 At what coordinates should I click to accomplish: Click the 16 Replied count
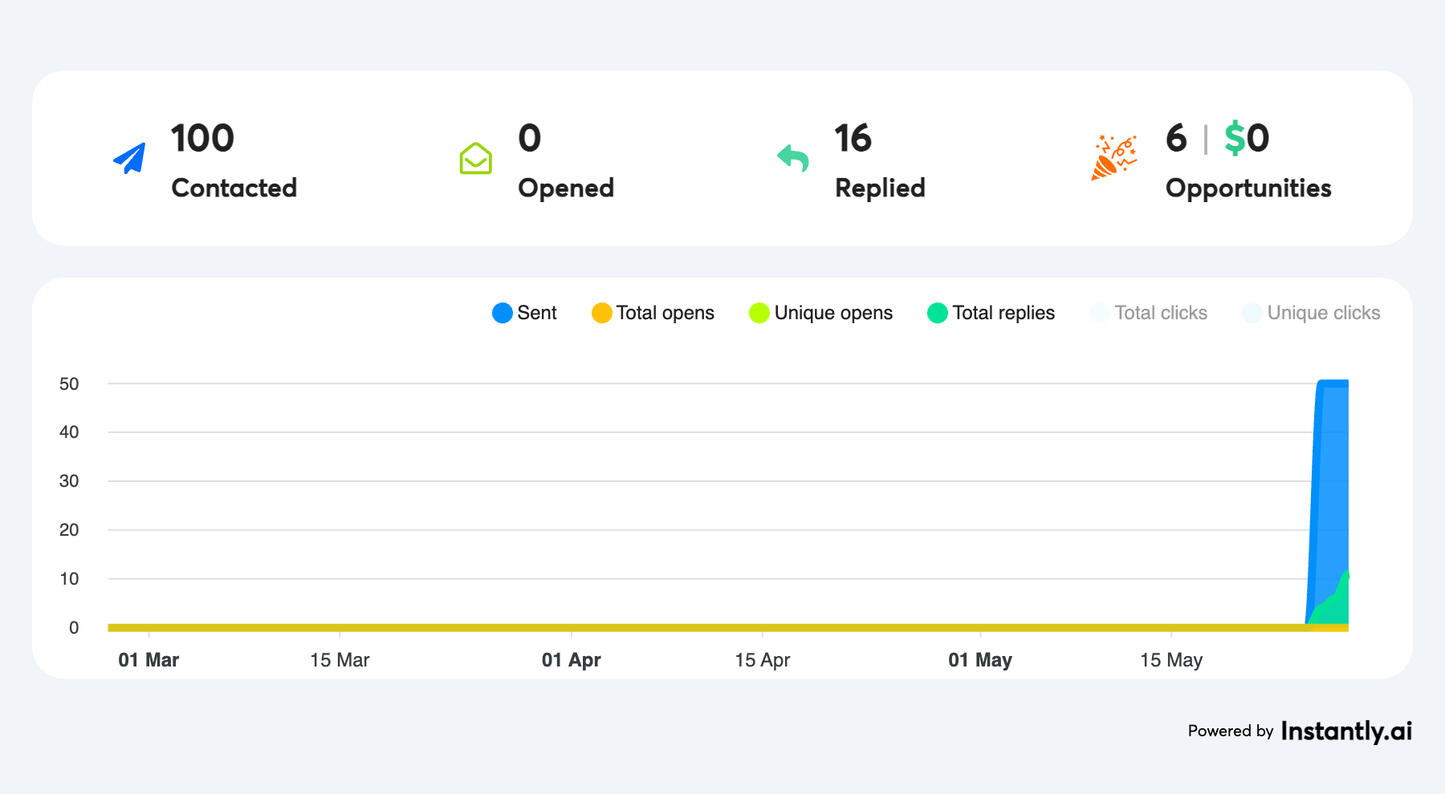pos(853,138)
